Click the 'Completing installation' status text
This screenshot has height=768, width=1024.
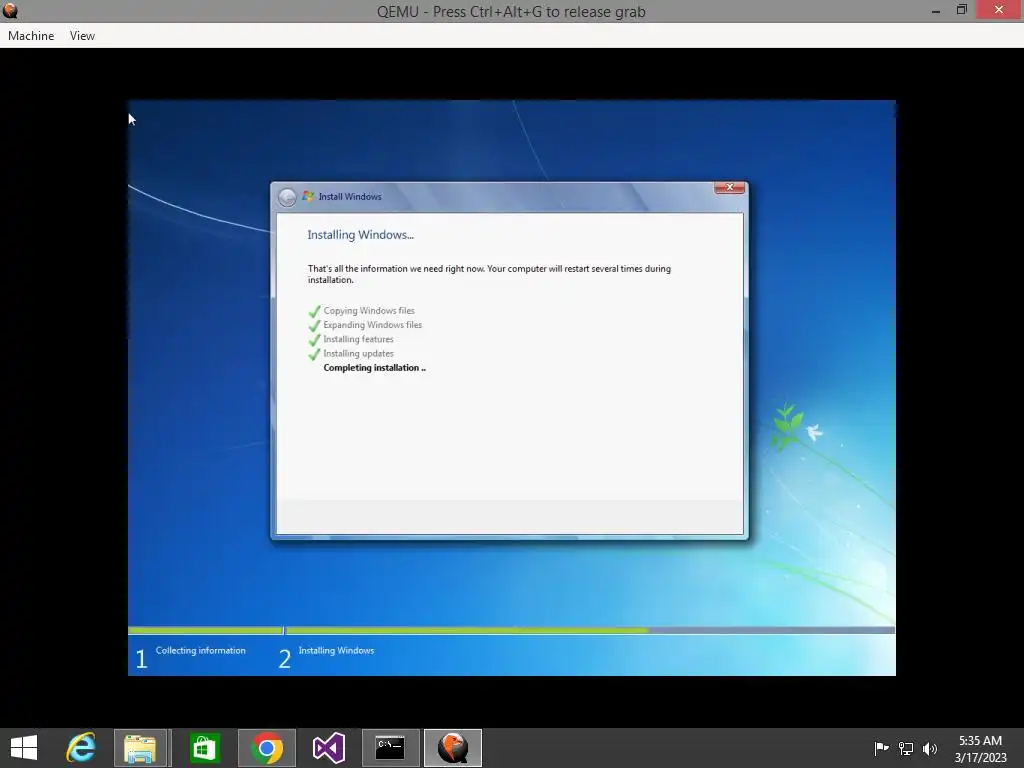[374, 368]
